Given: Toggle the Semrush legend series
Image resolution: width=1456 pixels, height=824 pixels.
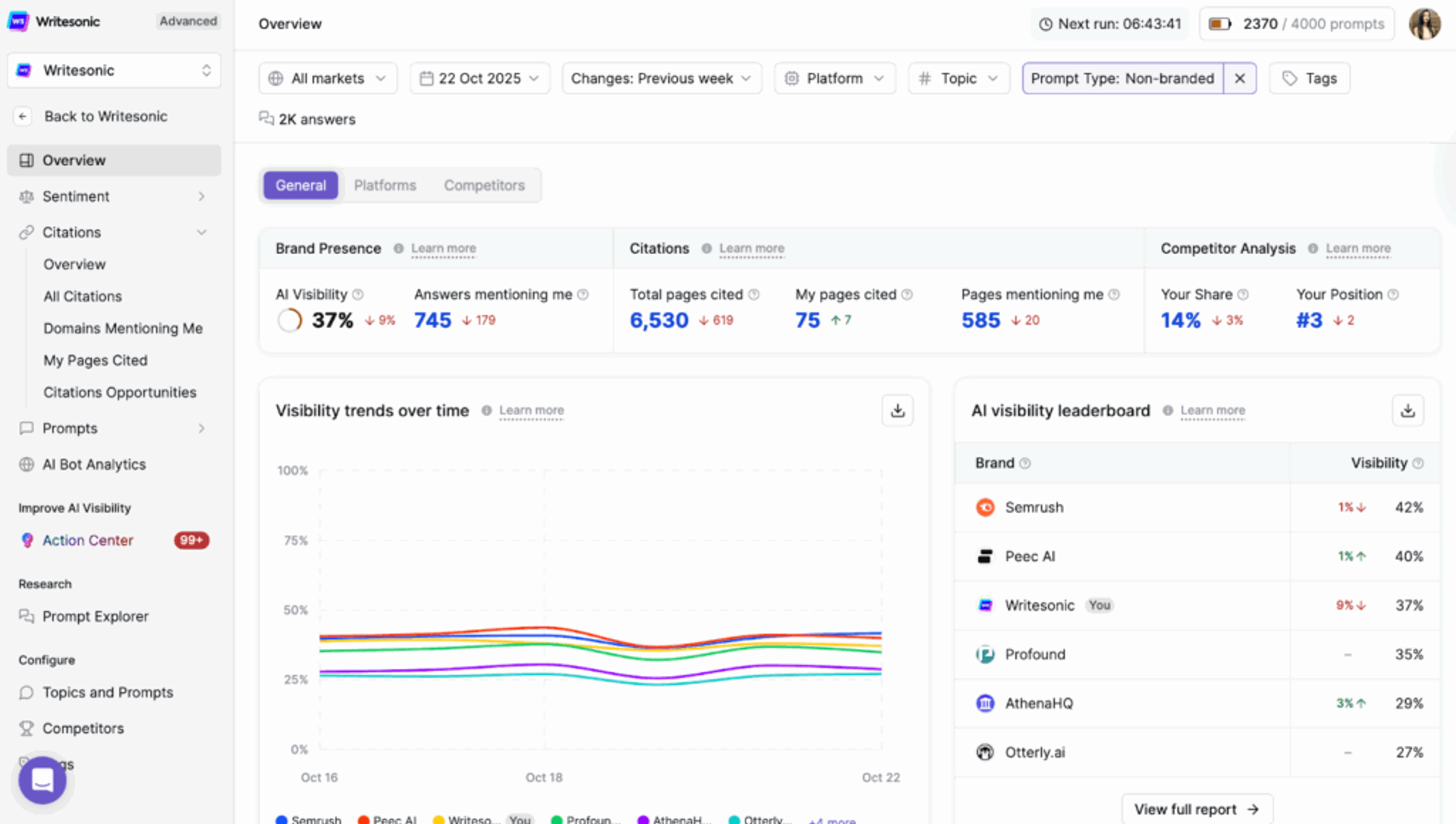Looking at the screenshot, I should point(309,819).
